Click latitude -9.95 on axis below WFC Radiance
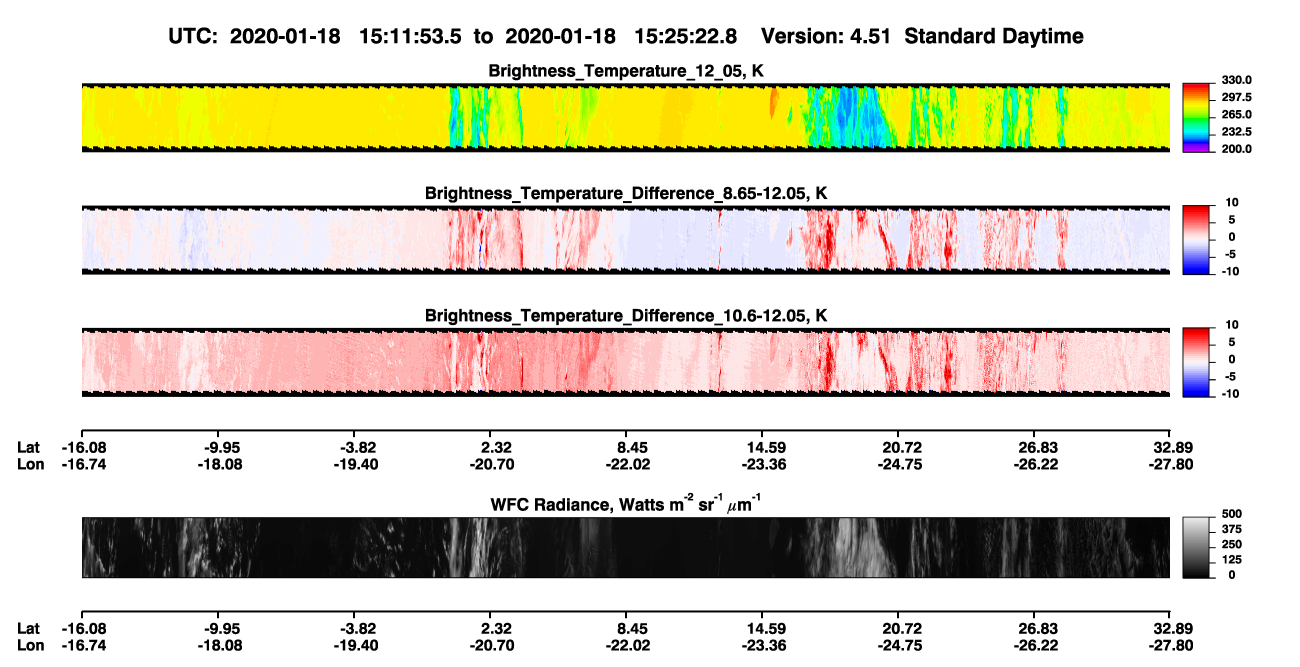The height and width of the screenshot is (667, 1300). tap(219, 629)
